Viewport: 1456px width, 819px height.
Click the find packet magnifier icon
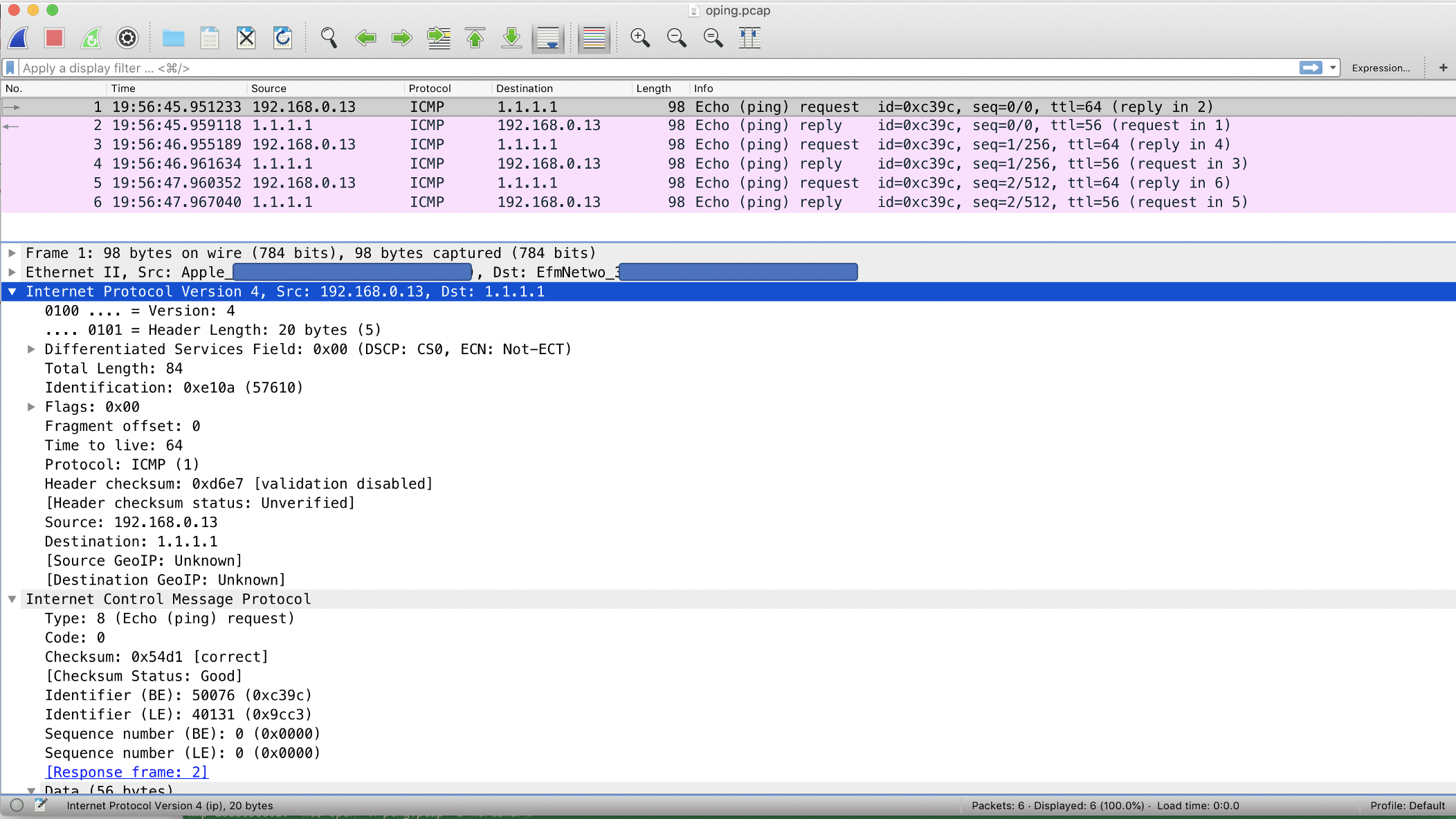[x=329, y=38]
